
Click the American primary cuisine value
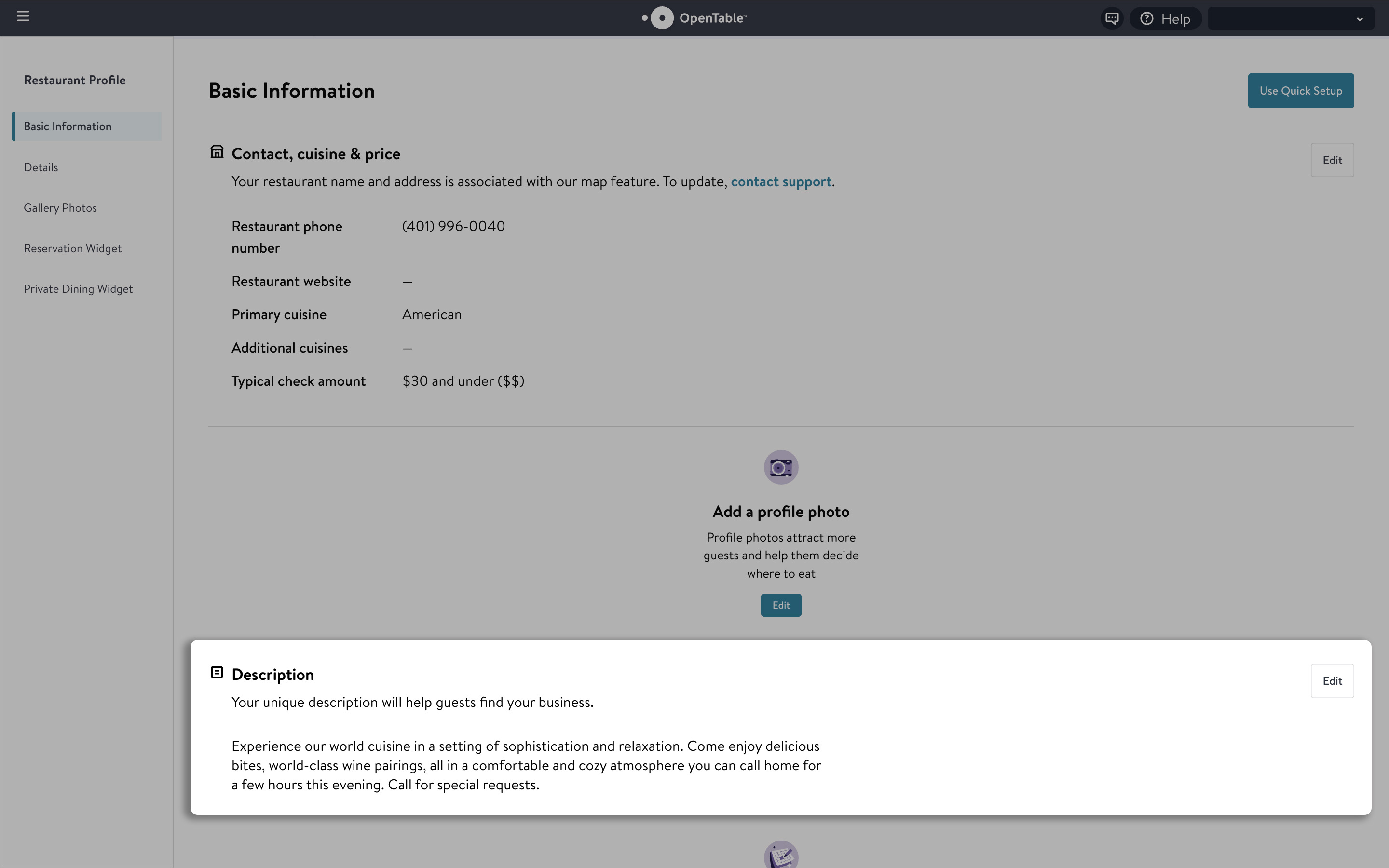point(432,314)
